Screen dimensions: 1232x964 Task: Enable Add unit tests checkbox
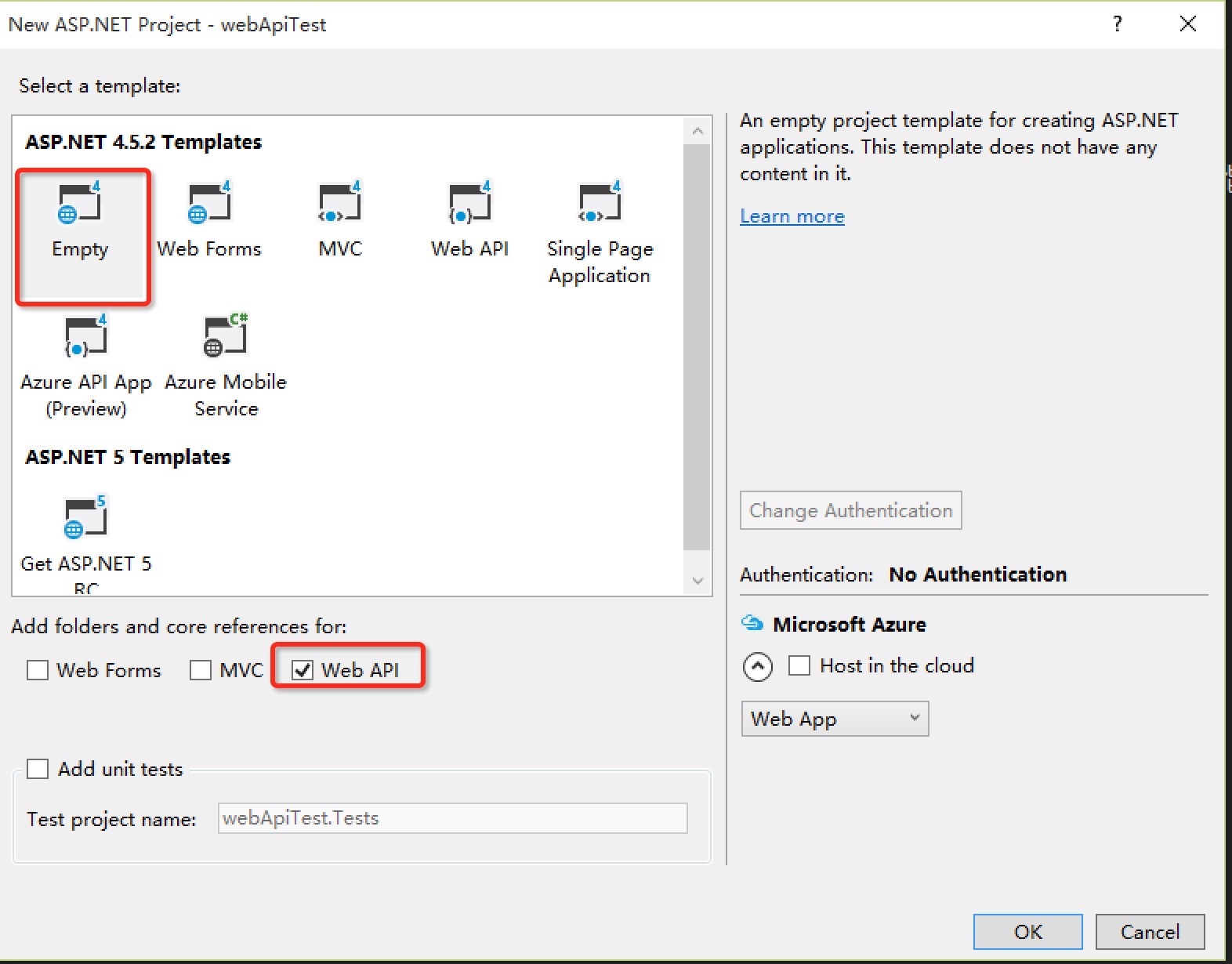[x=38, y=768]
